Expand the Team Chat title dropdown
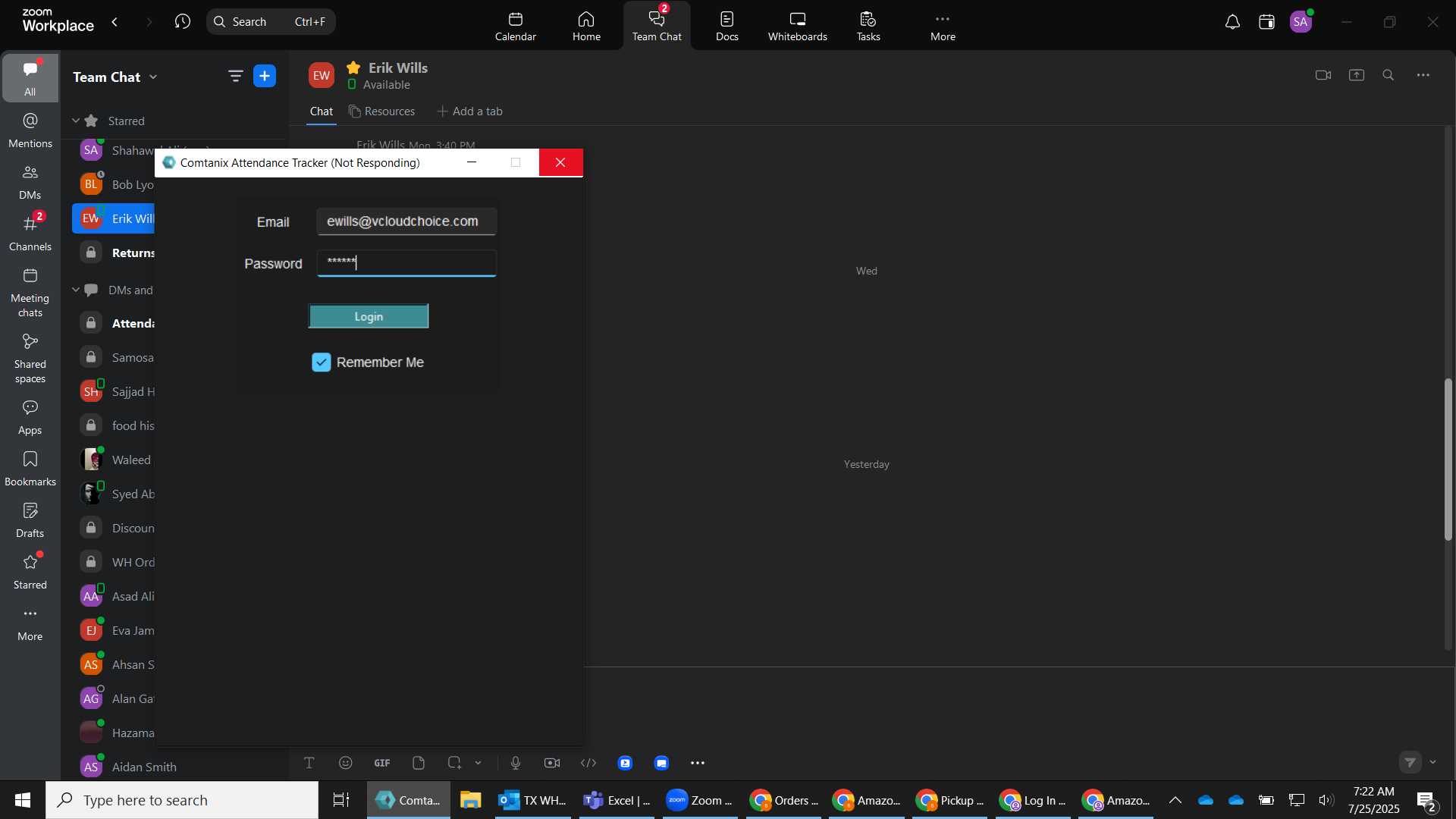The image size is (1456, 819). coord(153,77)
